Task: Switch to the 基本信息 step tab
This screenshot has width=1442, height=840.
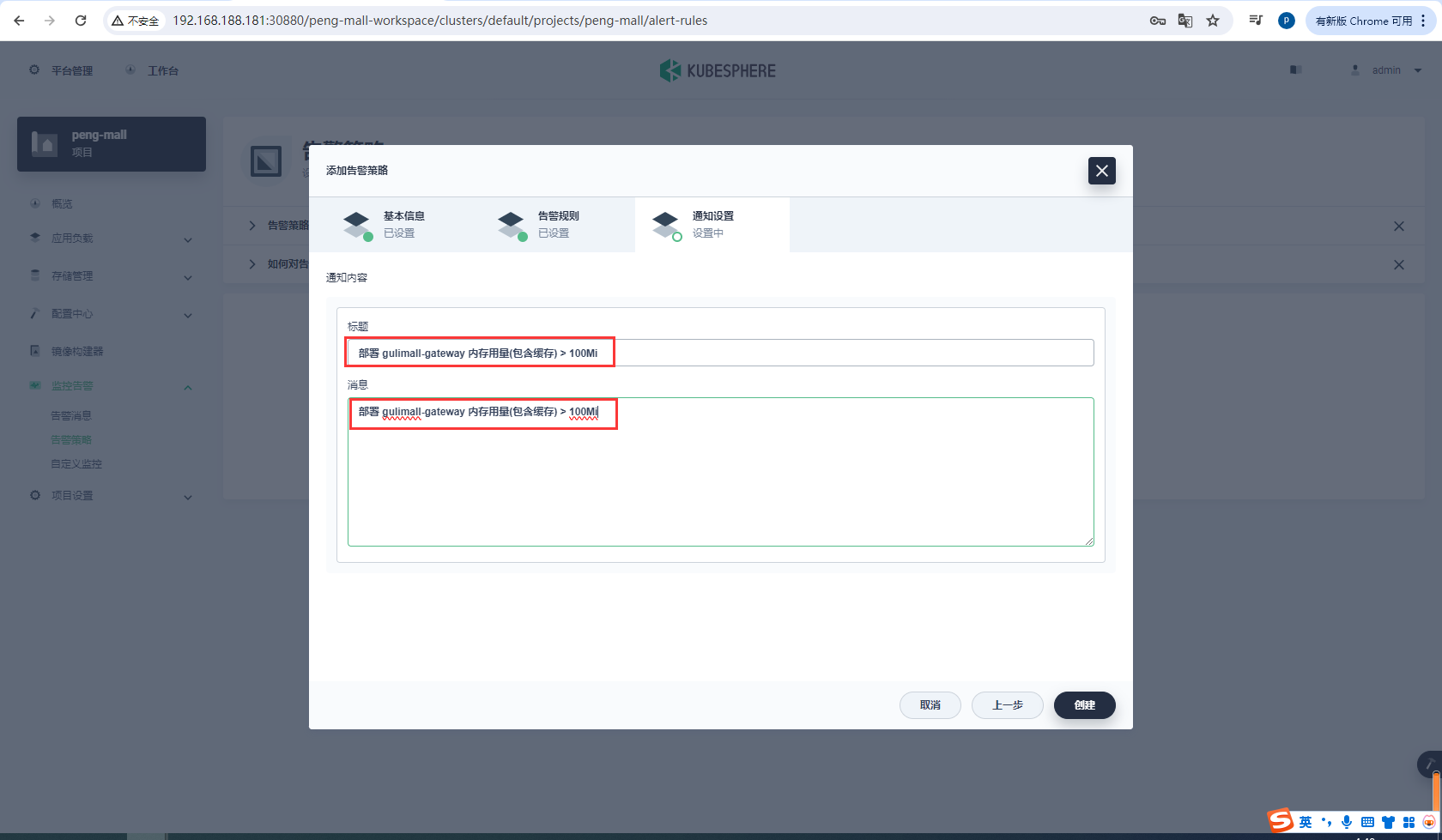Action: pyautogui.click(x=403, y=225)
